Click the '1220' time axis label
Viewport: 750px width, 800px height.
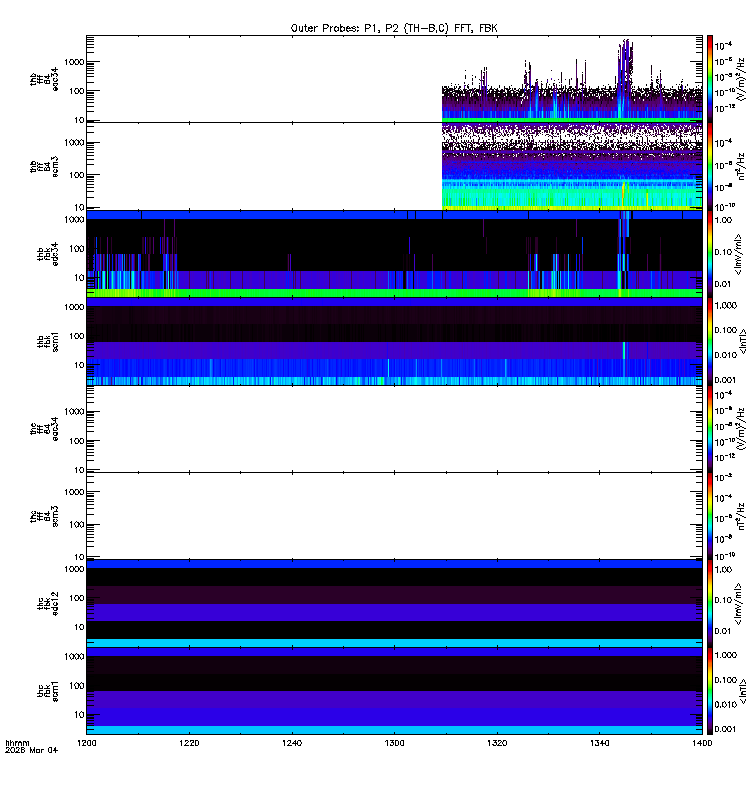(189, 743)
